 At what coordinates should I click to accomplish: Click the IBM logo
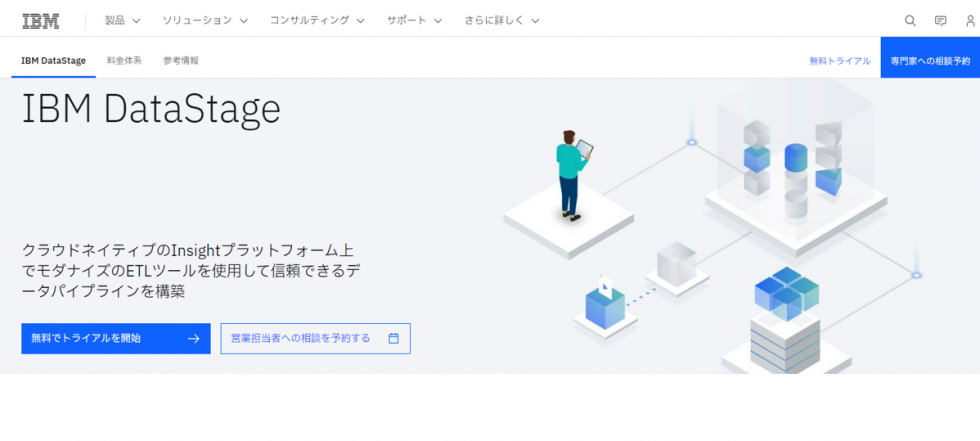click(40, 20)
